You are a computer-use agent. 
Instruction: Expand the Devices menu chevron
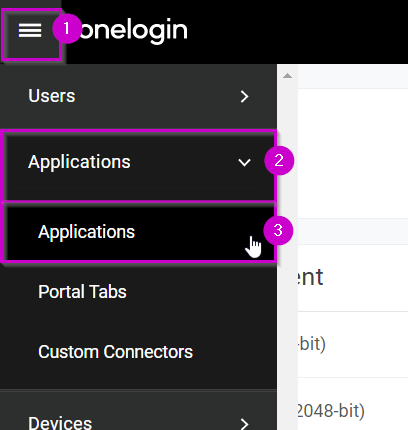[244, 424]
